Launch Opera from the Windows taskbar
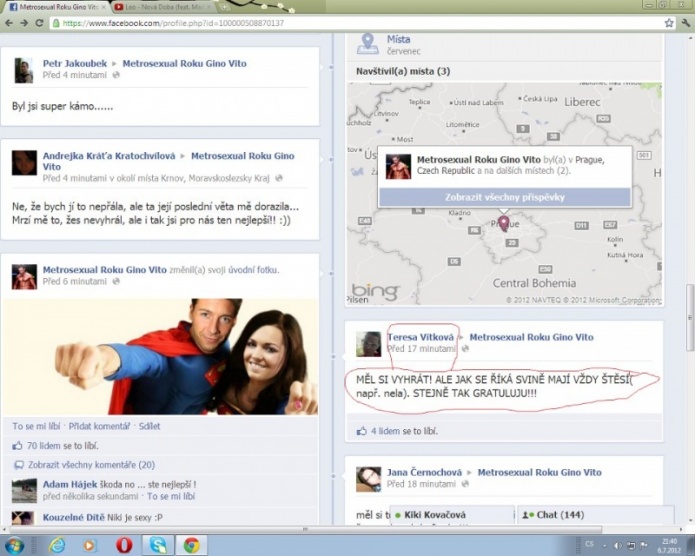The width and height of the screenshot is (695, 556). 124,545
